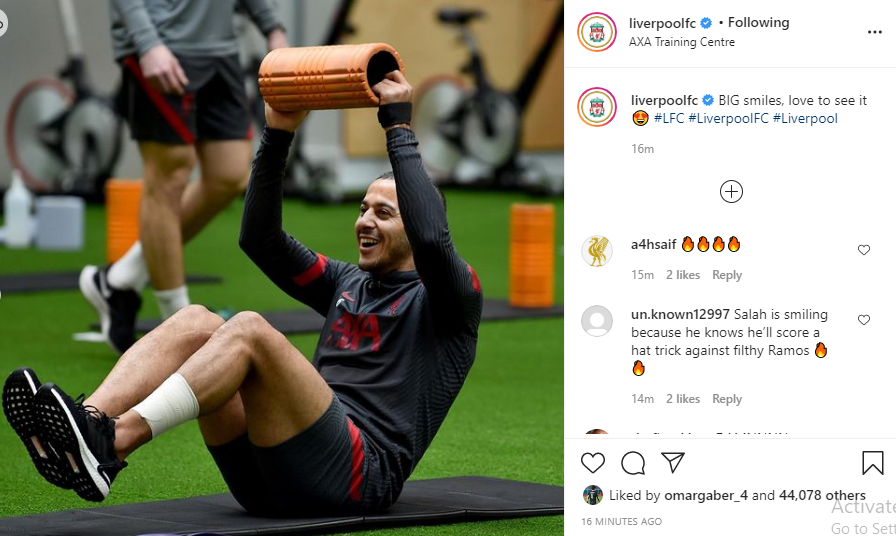Screen dimensions: 896x536
Task: Save the post with the bookmark icon
Action: (873, 463)
